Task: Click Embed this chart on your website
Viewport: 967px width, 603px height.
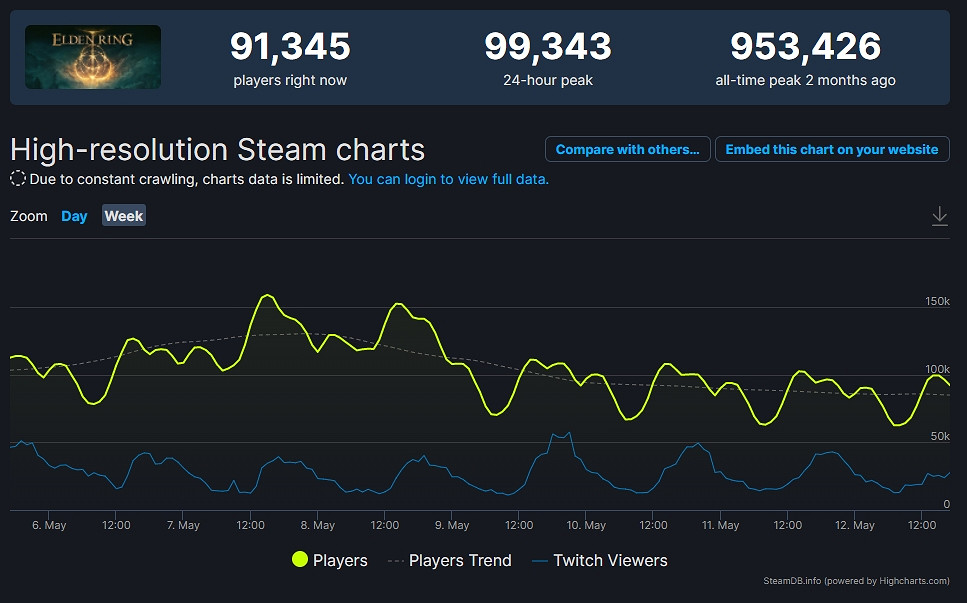Action: click(x=832, y=148)
